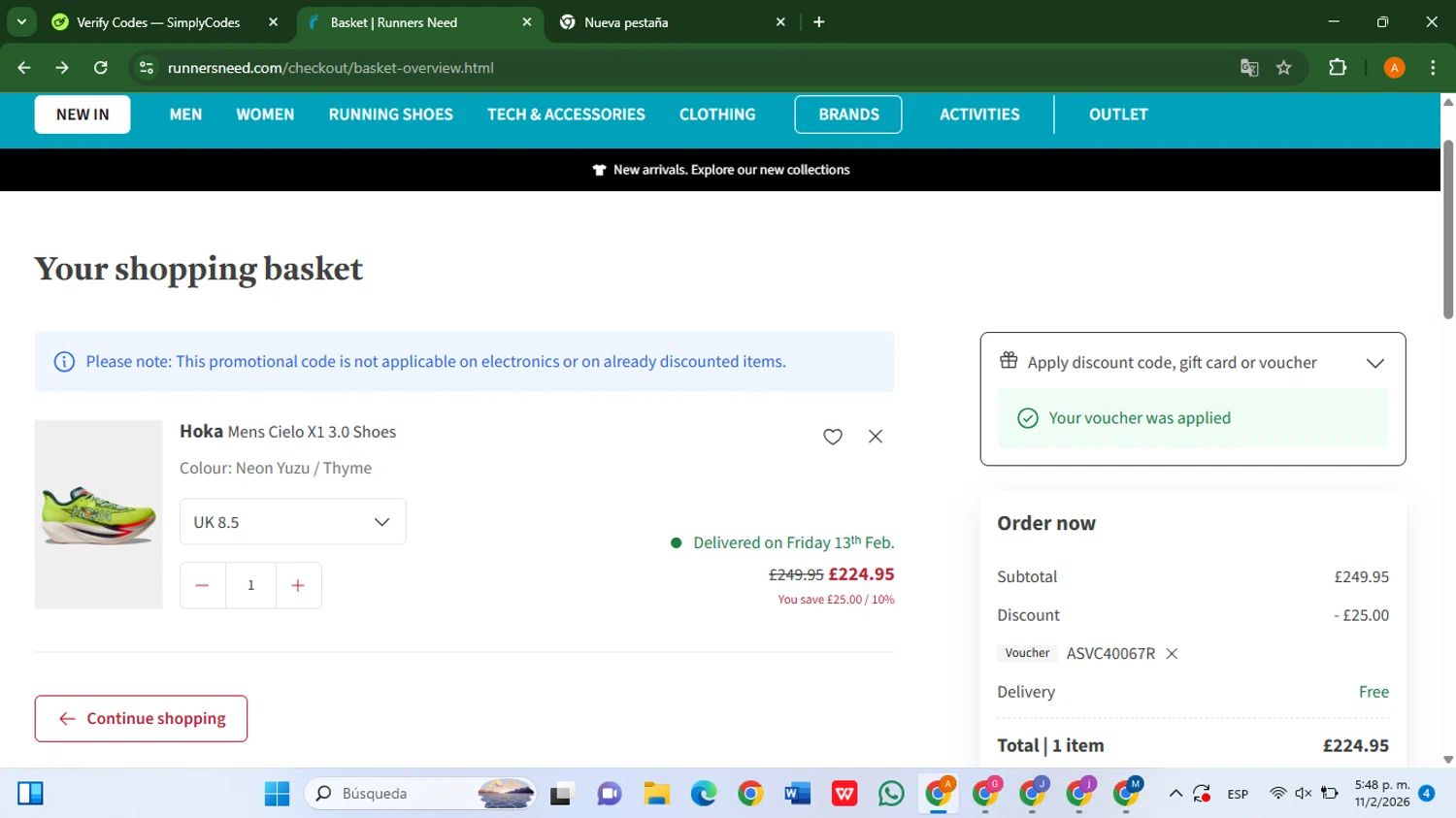Screen dimensions: 1456x818
Task: Open RUNNING SHOES menu
Action: coord(391,115)
